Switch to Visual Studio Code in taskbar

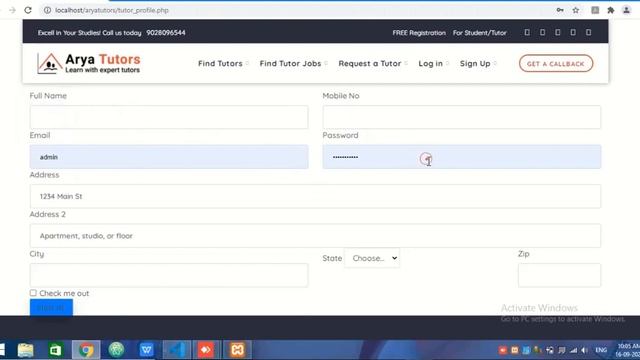[177, 350]
